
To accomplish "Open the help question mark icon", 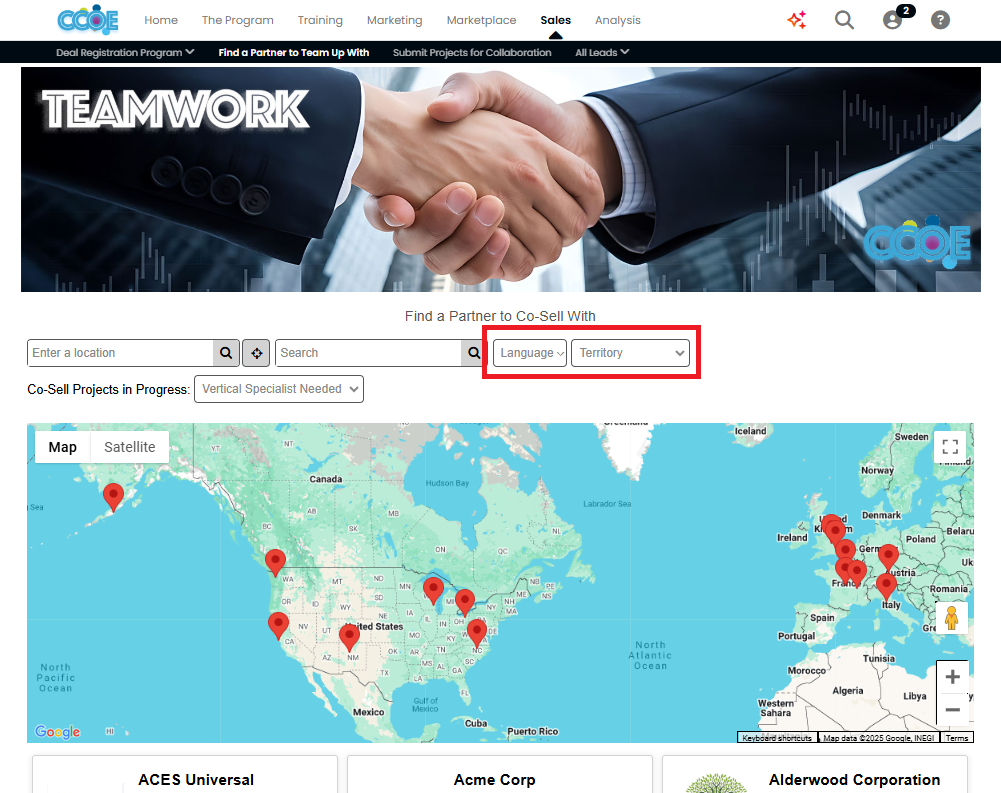I will 940,20.
